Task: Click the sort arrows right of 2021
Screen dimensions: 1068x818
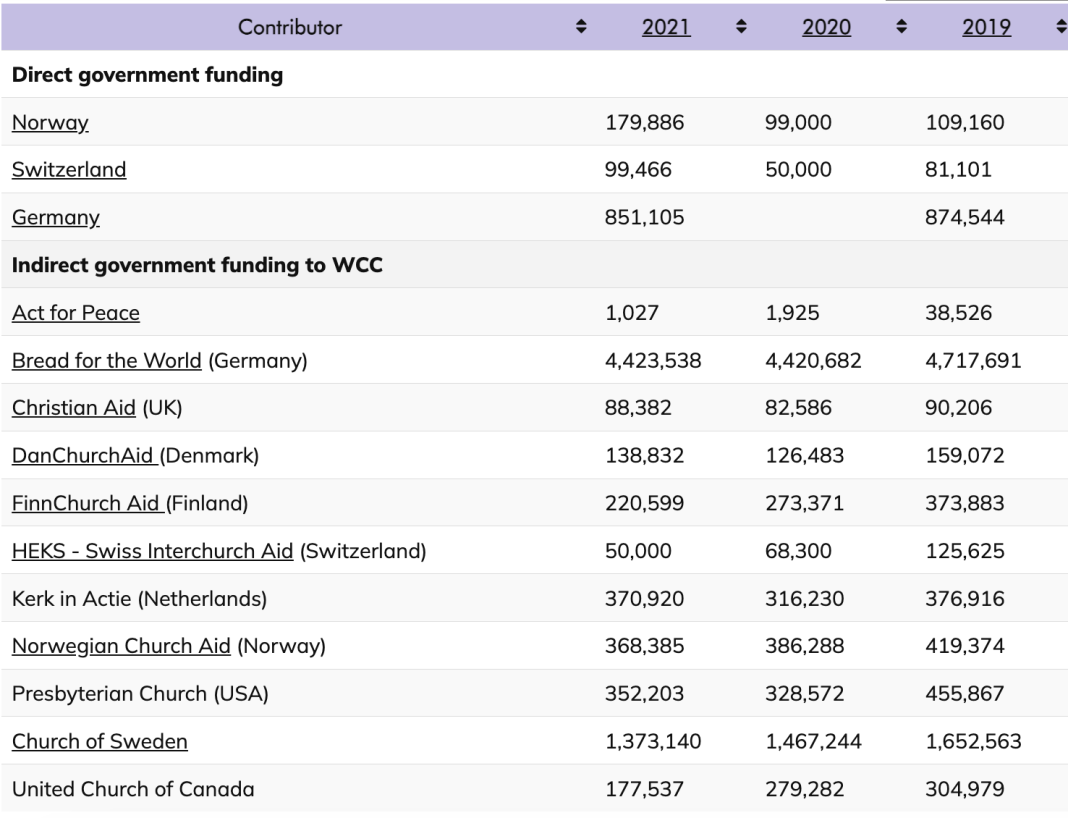Action: 741,28
